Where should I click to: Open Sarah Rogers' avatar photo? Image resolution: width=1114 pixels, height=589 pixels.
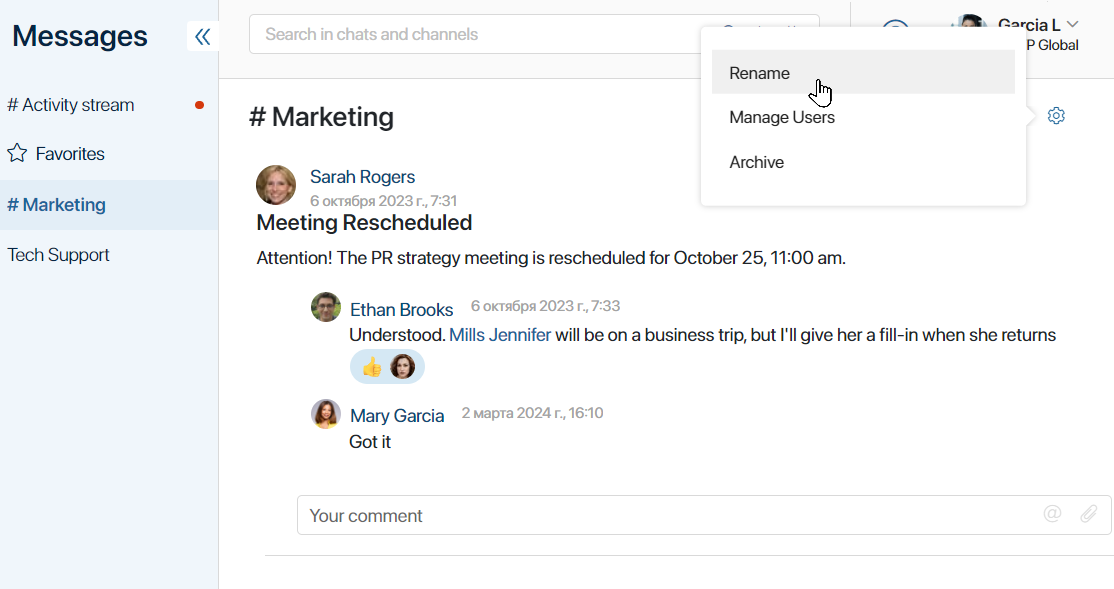pos(276,185)
